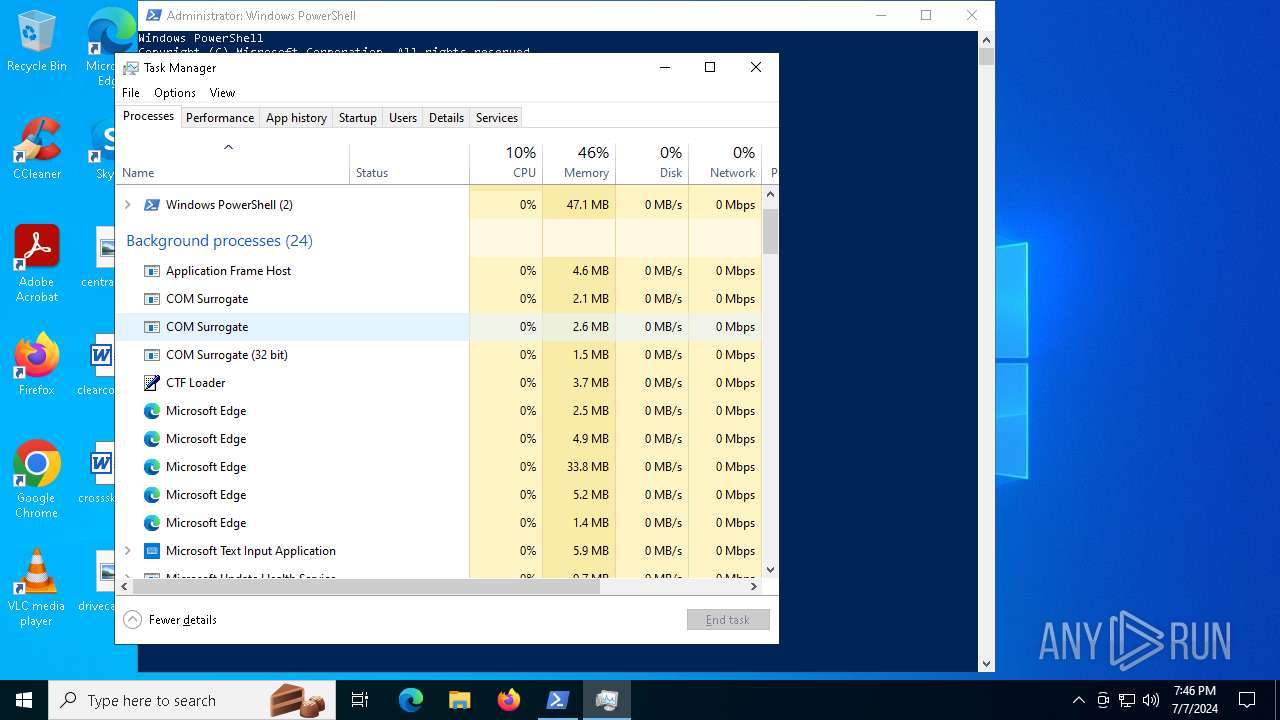Screen dimensions: 1280x720
Task: Click the Application Frame Host icon
Action: [152, 271]
